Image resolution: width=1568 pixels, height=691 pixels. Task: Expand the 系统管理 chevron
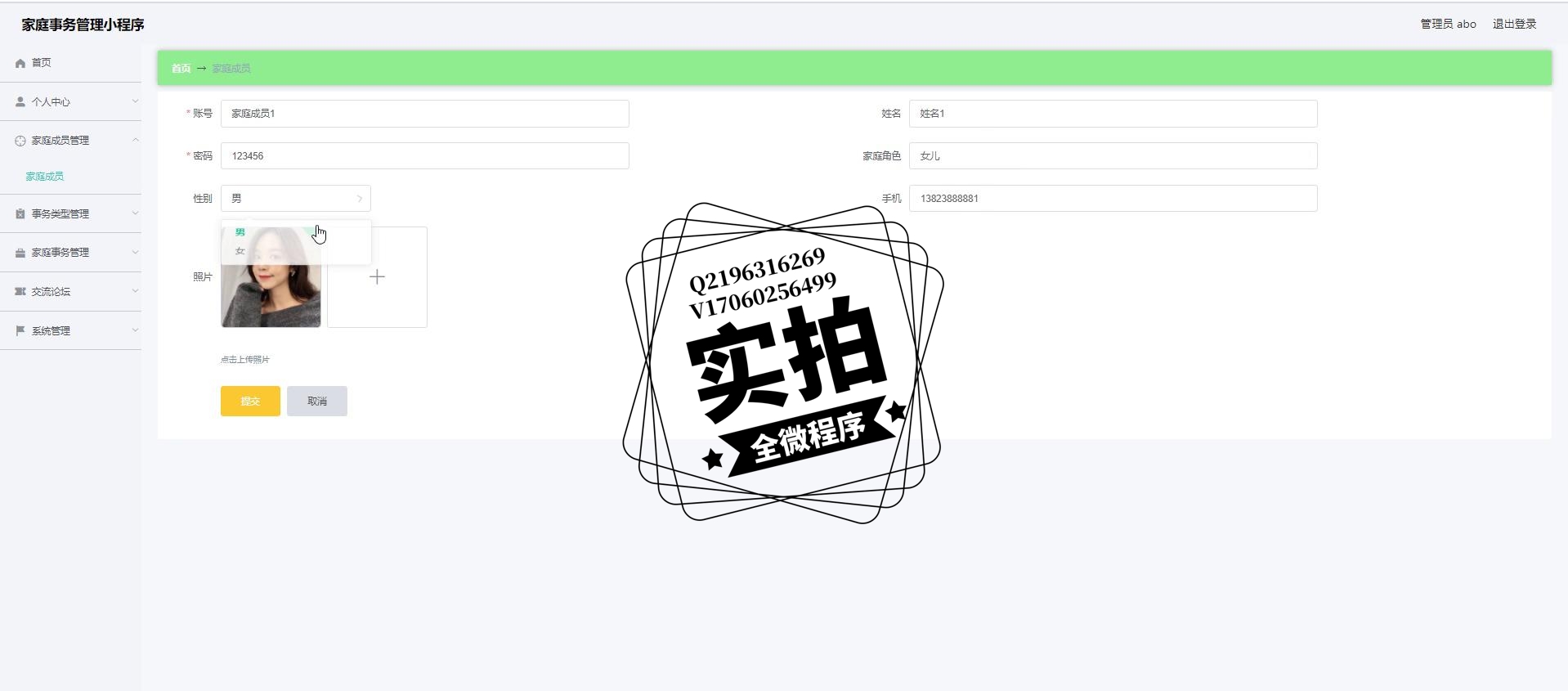135,330
